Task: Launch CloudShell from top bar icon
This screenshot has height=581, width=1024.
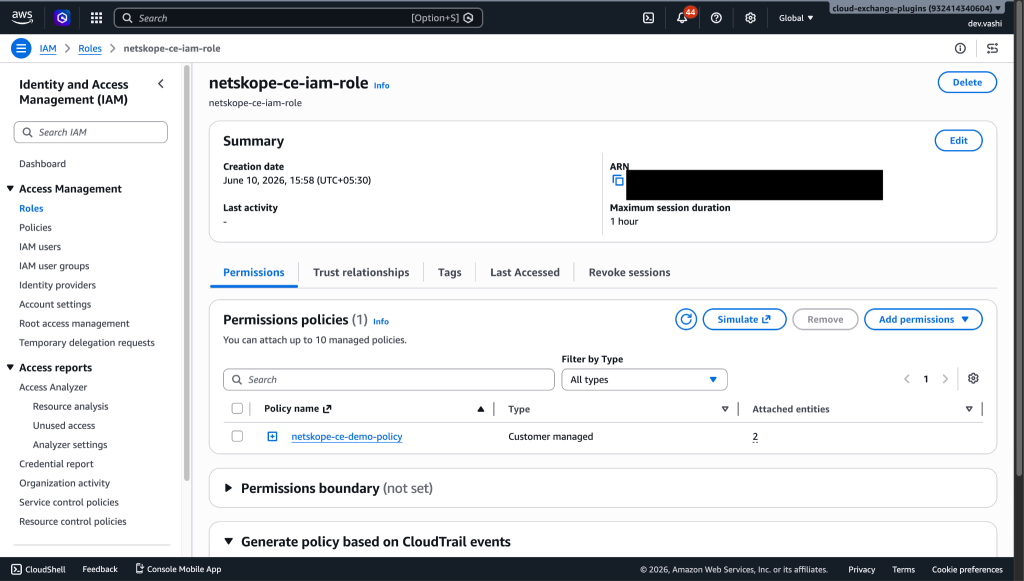Action: [648, 18]
